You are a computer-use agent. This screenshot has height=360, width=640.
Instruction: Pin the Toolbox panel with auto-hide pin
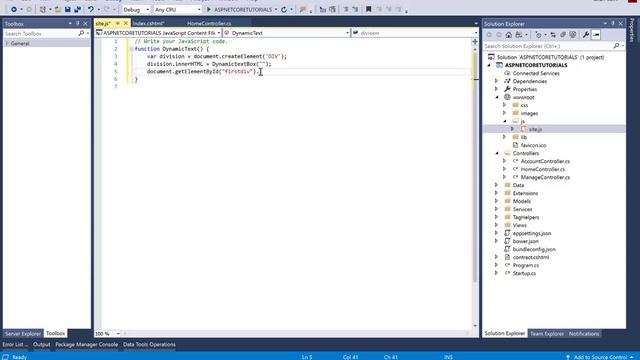point(78,24)
